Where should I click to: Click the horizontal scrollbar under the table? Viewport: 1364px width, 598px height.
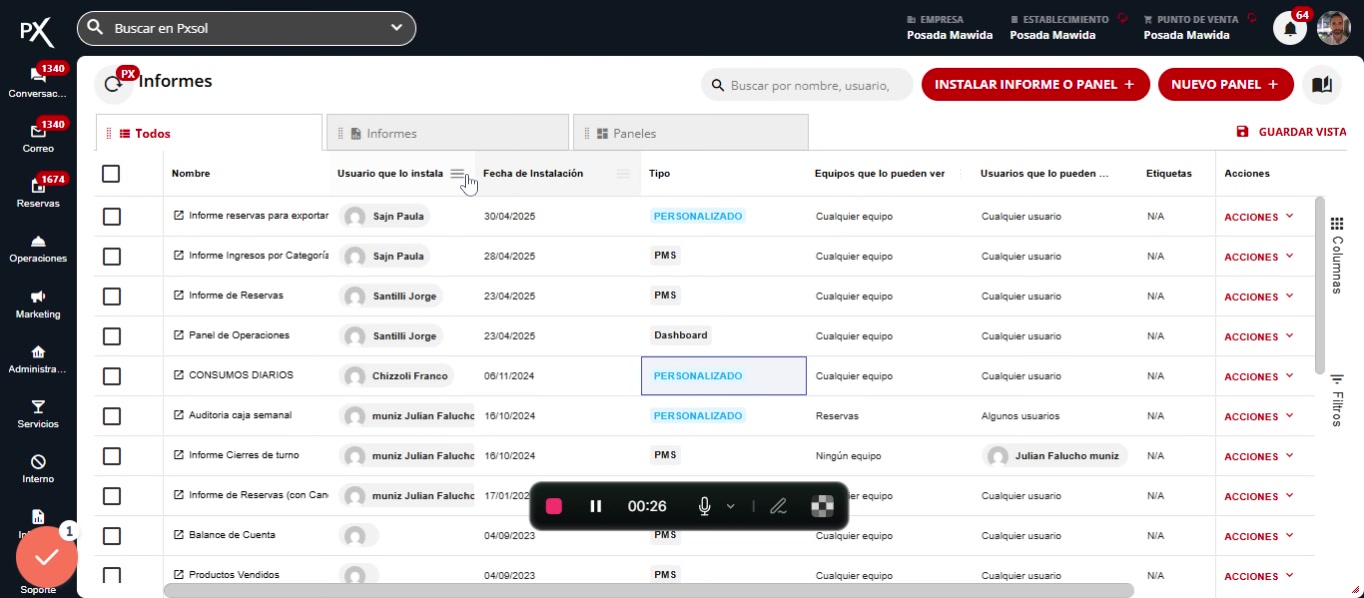pyautogui.click(x=648, y=590)
